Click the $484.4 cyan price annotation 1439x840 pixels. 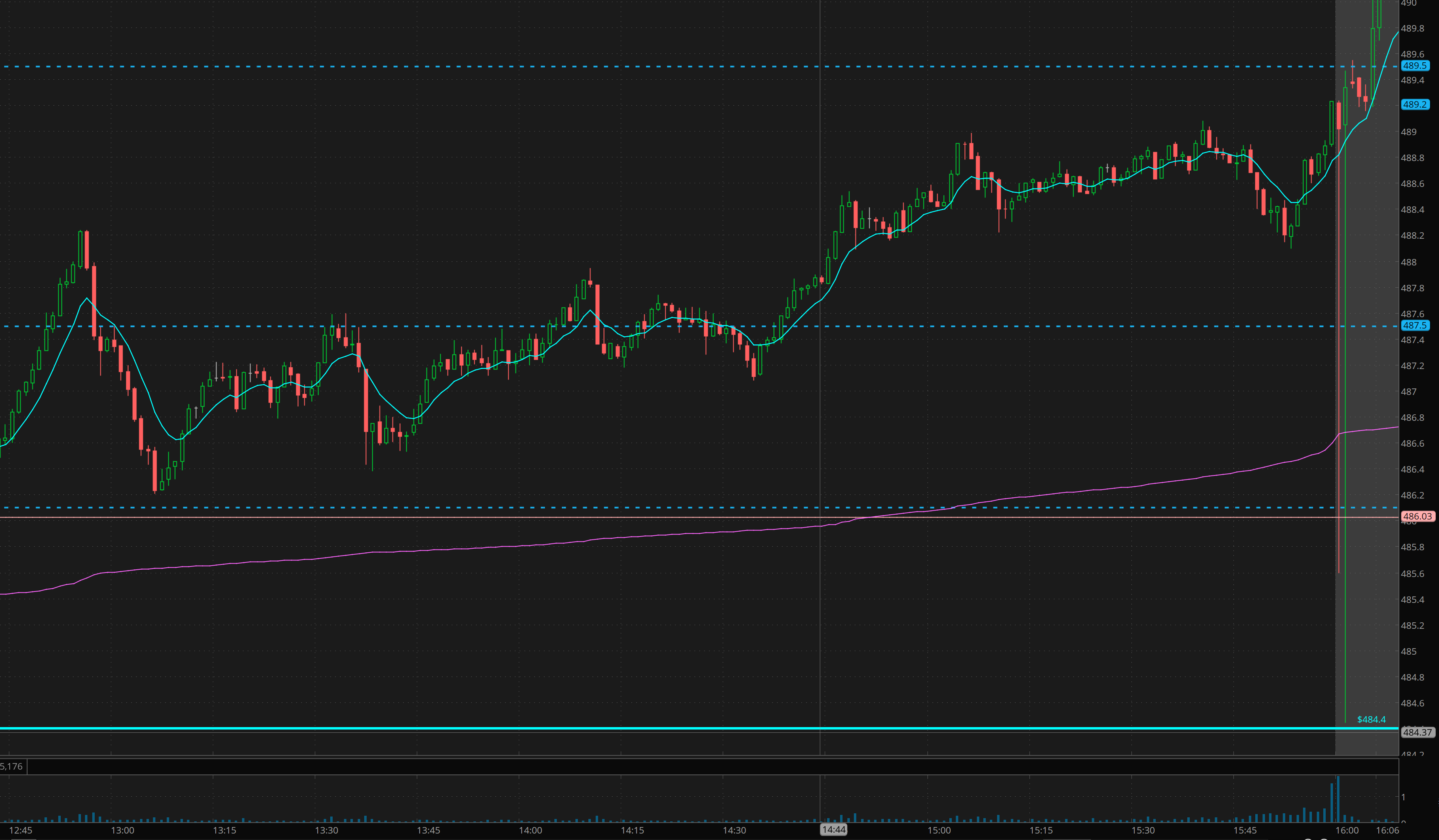1371,719
